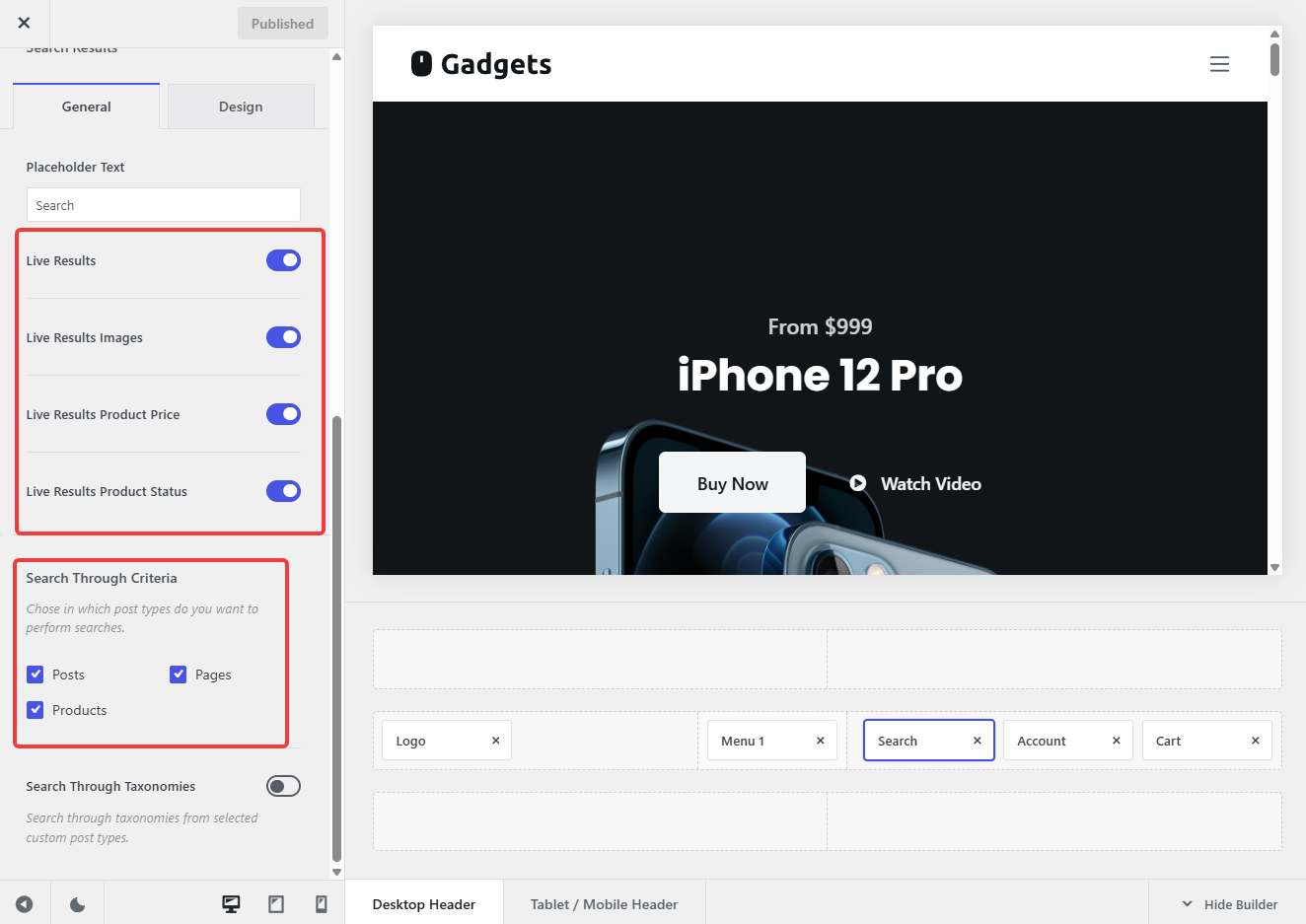Uncheck the Products checkbox

pyautogui.click(x=36, y=710)
